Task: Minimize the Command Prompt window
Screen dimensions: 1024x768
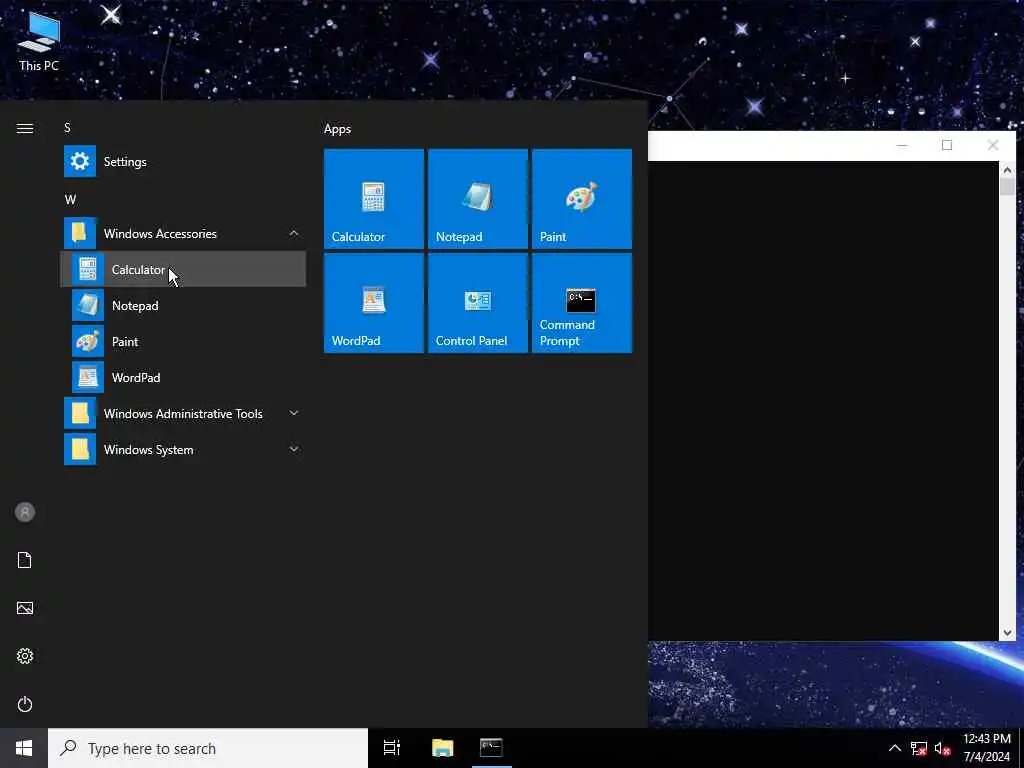Action: pyautogui.click(x=902, y=145)
